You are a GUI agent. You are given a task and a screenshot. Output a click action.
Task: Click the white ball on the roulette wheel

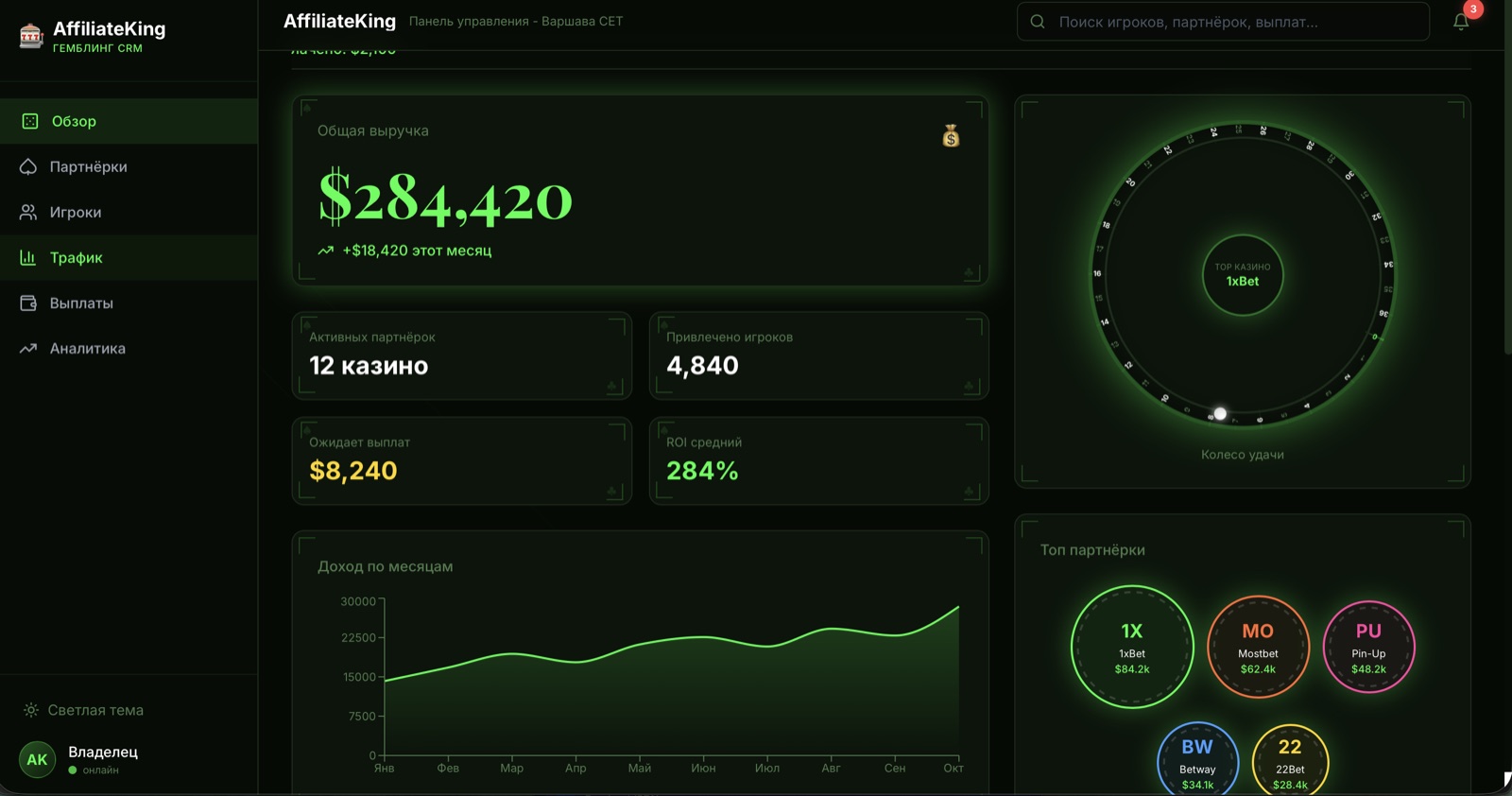pyautogui.click(x=1220, y=413)
